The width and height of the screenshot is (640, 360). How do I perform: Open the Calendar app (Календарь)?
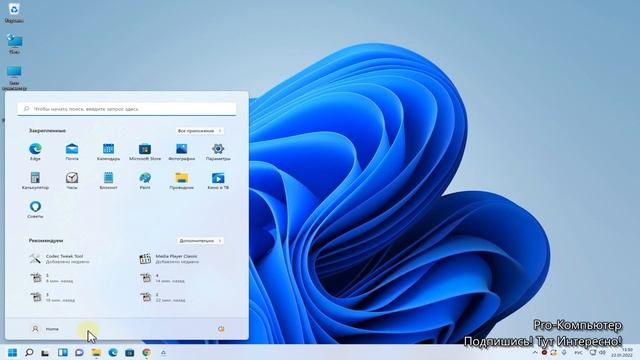[x=108, y=151]
